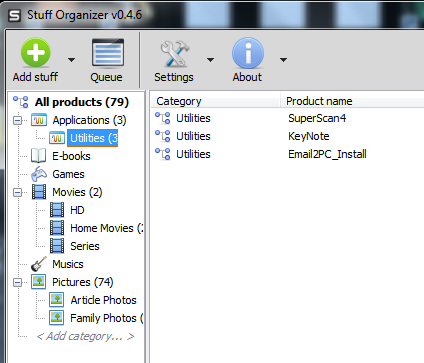Collapse the Pictures tree node
This screenshot has height=363, width=424.
point(17,282)
